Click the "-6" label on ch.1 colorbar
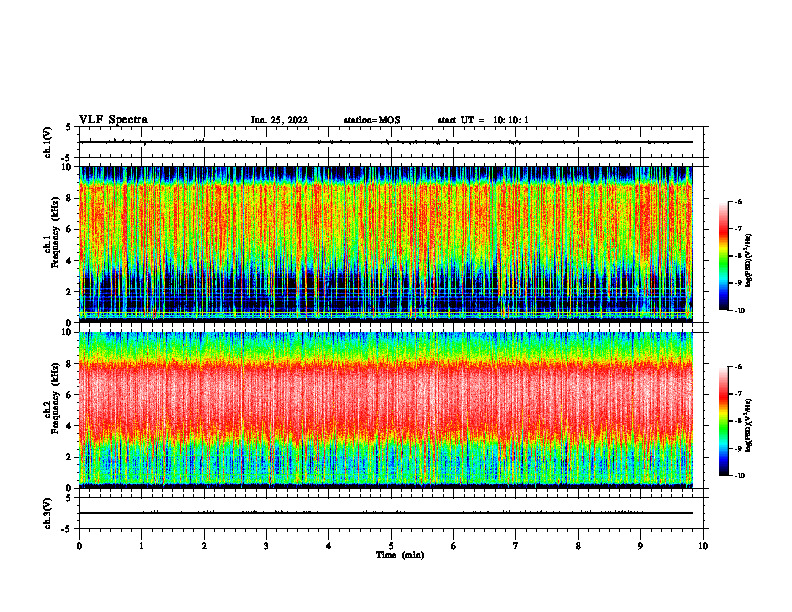Screen dimensions: 792x612 click(738, 202)
